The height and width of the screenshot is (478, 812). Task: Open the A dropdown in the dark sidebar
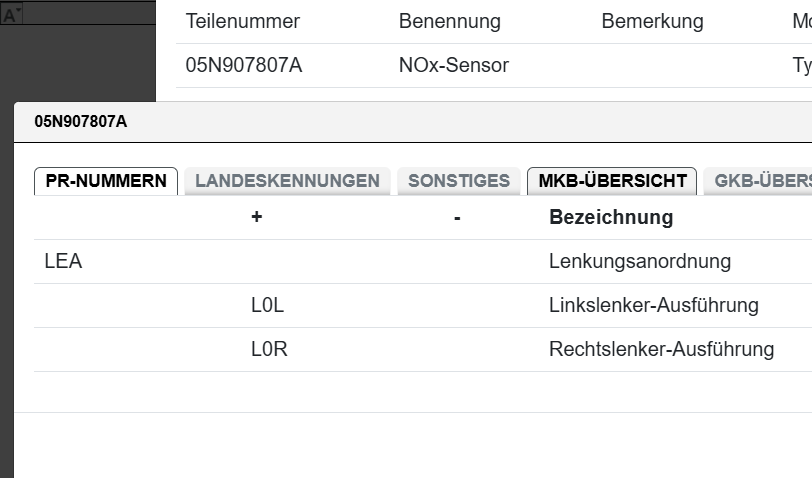(12, 15)
